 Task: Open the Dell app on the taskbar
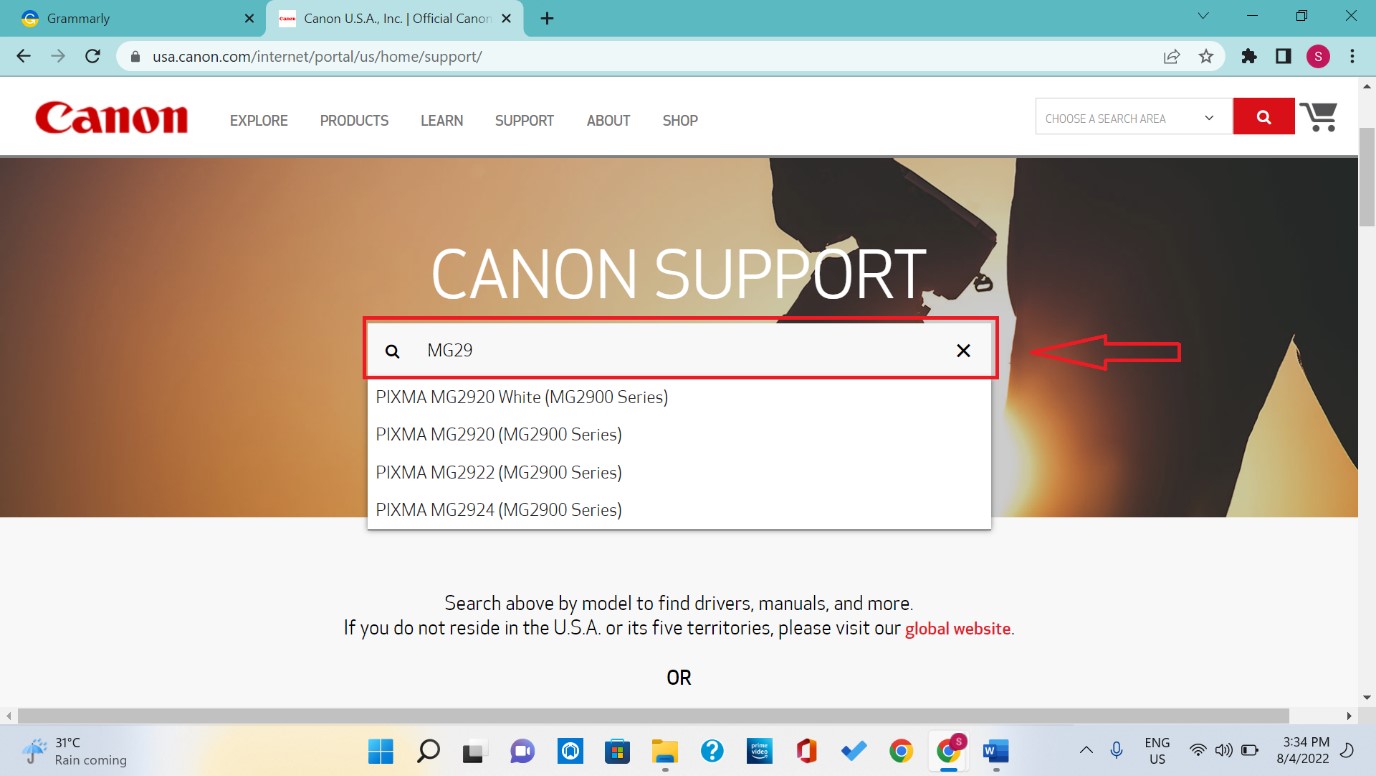coord(570,750)
